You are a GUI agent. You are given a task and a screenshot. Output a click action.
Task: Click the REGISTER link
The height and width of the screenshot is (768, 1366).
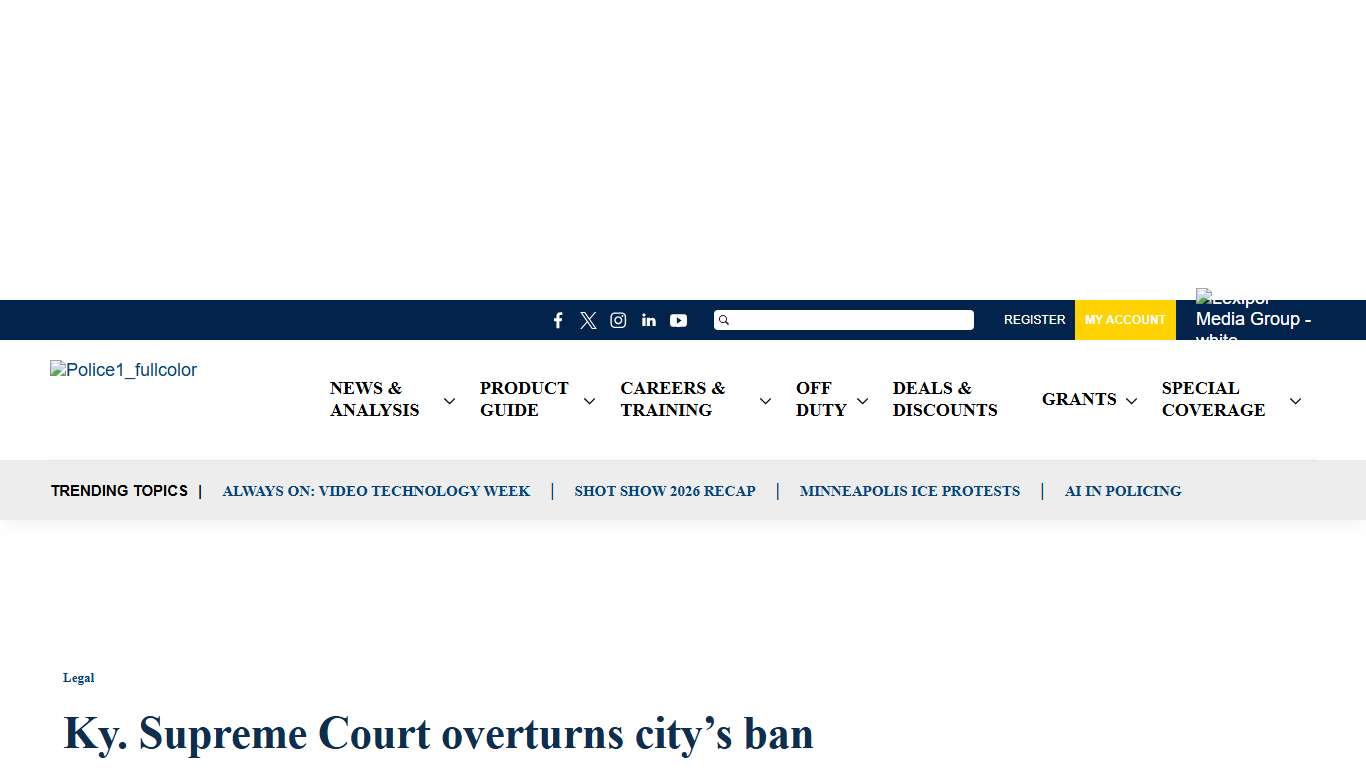(x=1034, y=320)
